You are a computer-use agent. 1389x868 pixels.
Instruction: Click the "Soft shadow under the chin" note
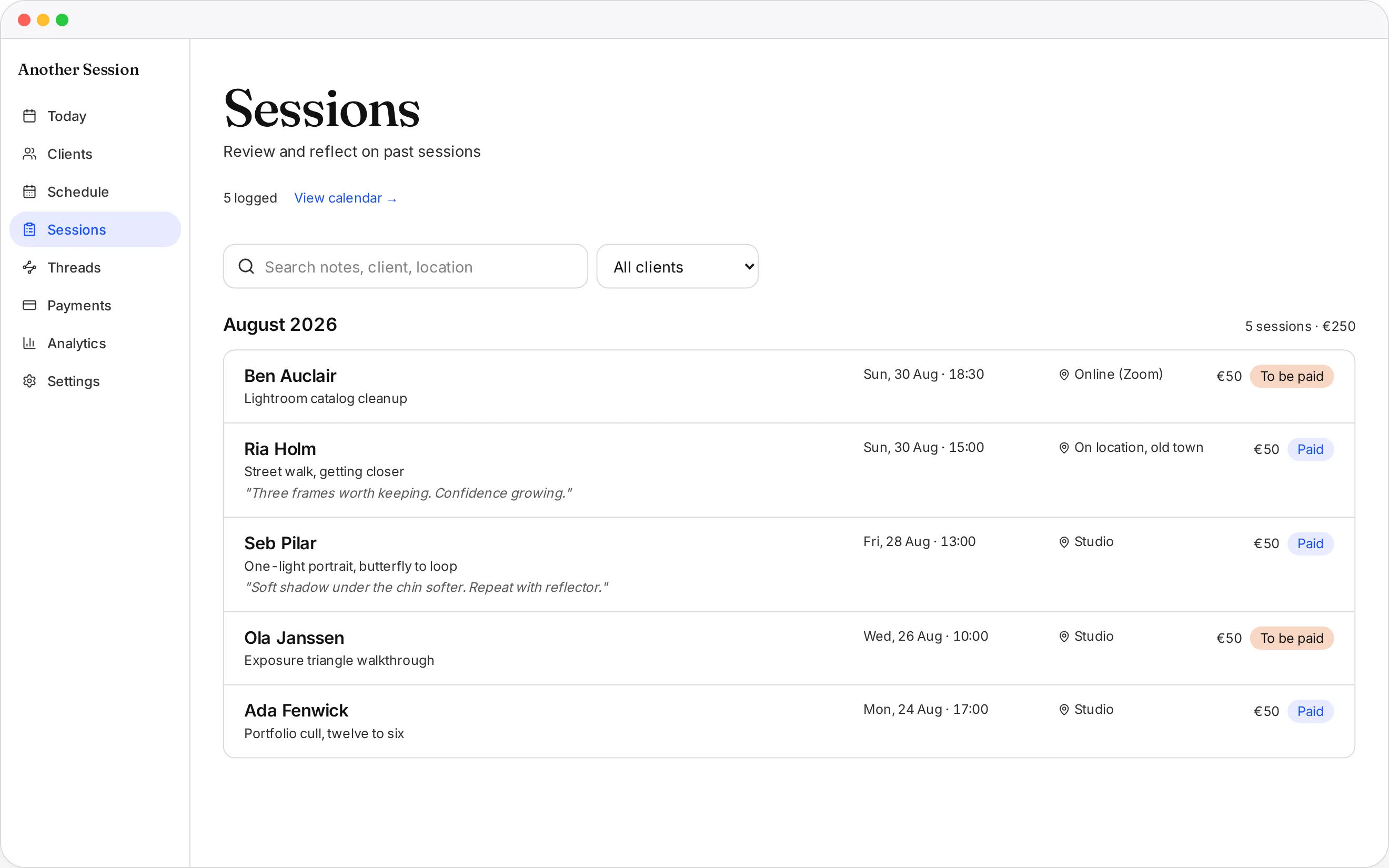coord(427,587)
